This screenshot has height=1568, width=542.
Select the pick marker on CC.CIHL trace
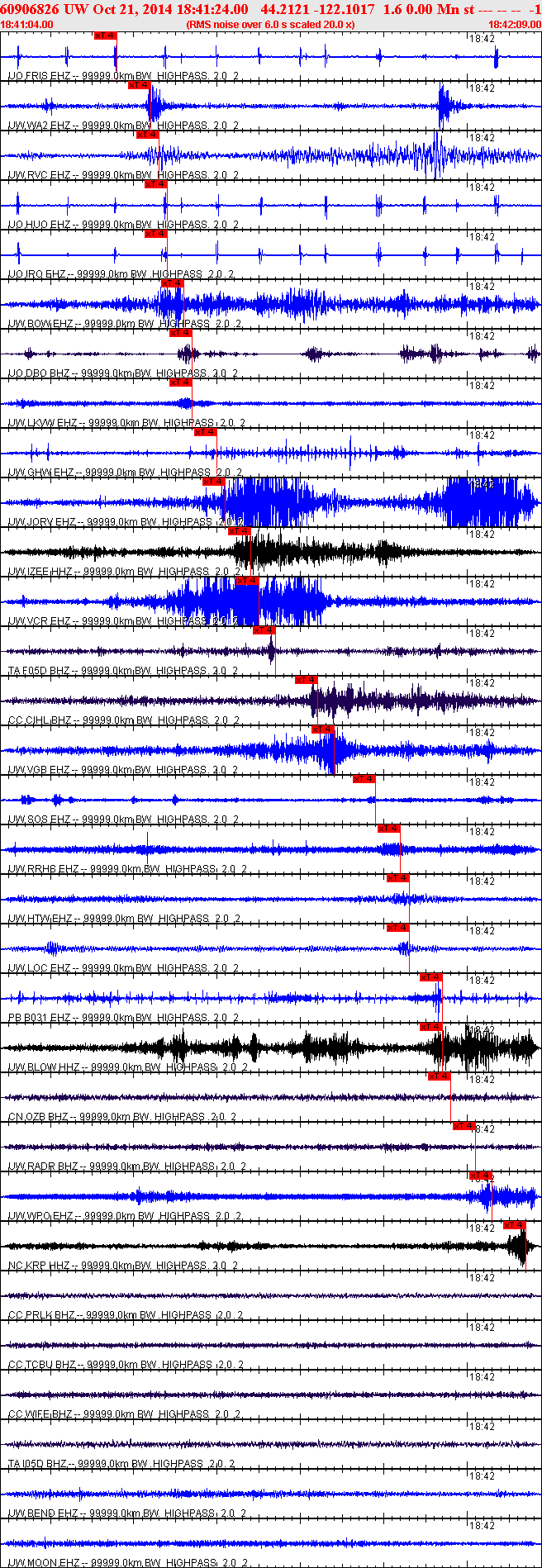pyautogui.click(x=307, y=680)
